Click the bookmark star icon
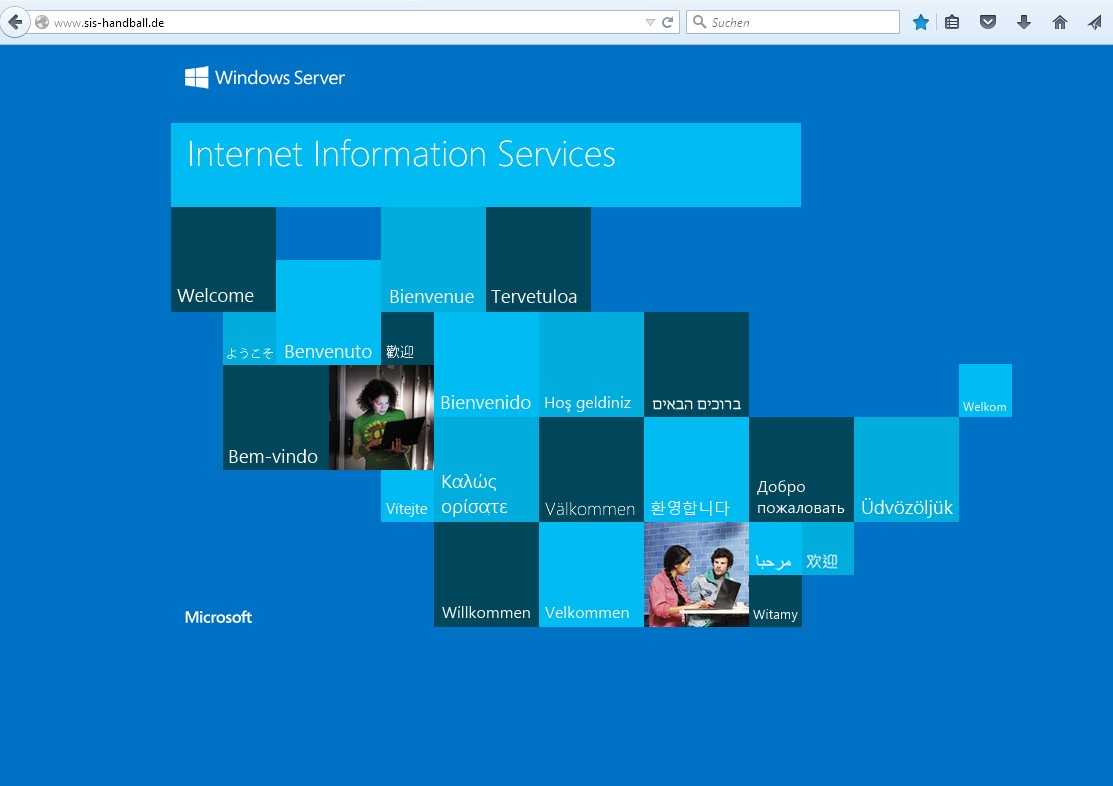This screenshot has height=786, width=1113. [x=920, y=22]
